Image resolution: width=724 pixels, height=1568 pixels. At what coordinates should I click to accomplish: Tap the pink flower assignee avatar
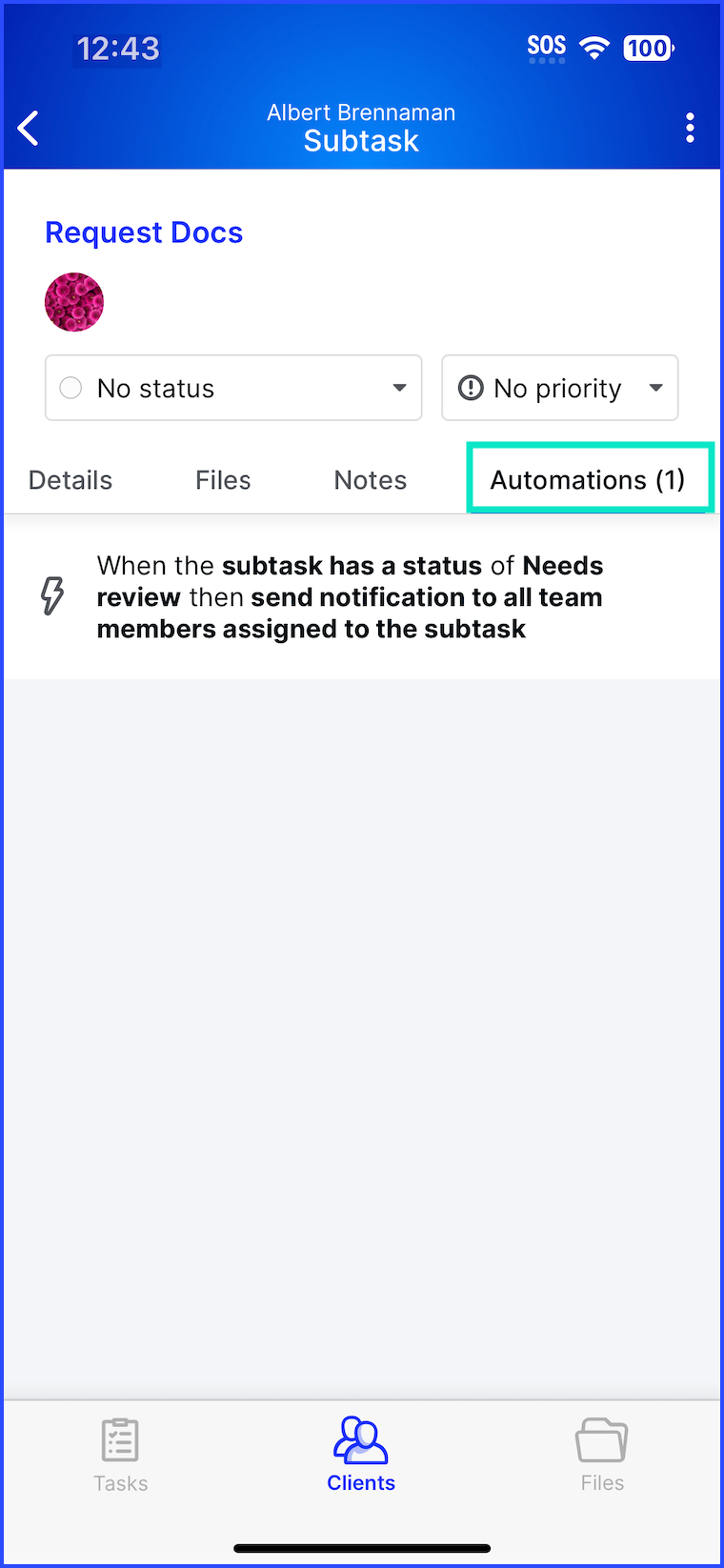[74, 302]
